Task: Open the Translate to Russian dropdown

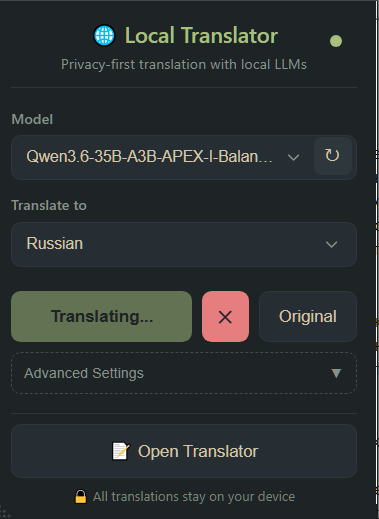Action: point(184,244)
